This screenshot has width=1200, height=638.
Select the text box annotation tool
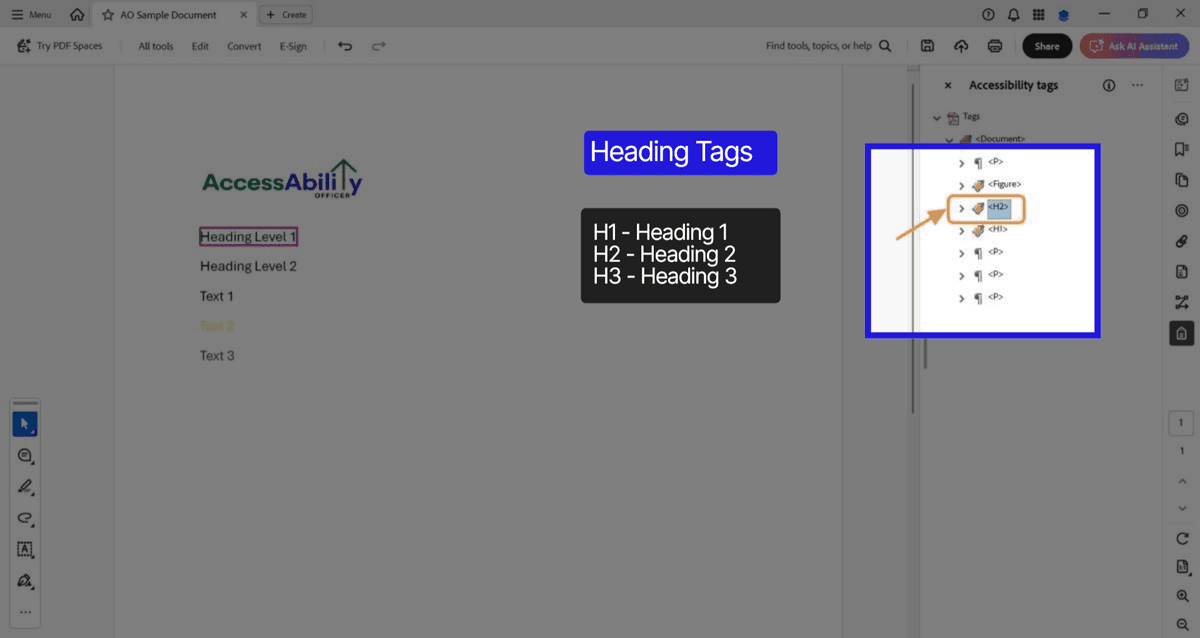pyautogui.click(x=25, y=550)
